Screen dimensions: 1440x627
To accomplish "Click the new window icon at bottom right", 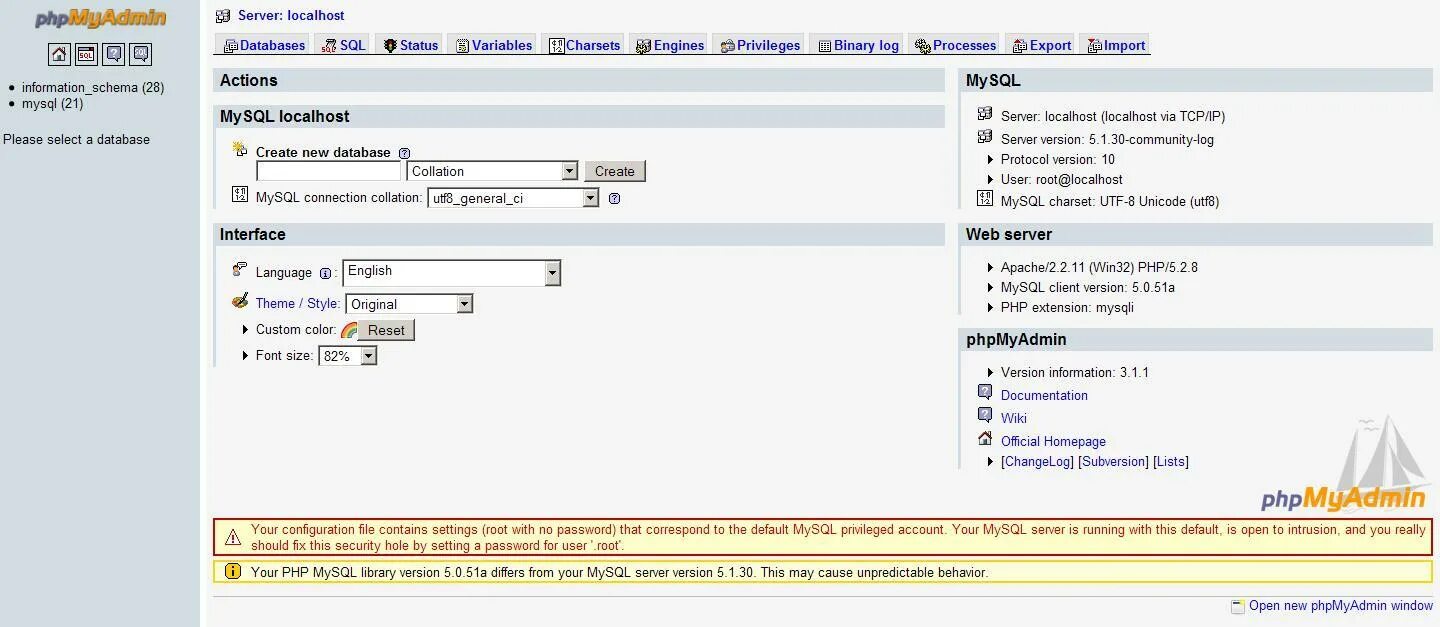I will pyautogui.click(x=1238, y=606).
